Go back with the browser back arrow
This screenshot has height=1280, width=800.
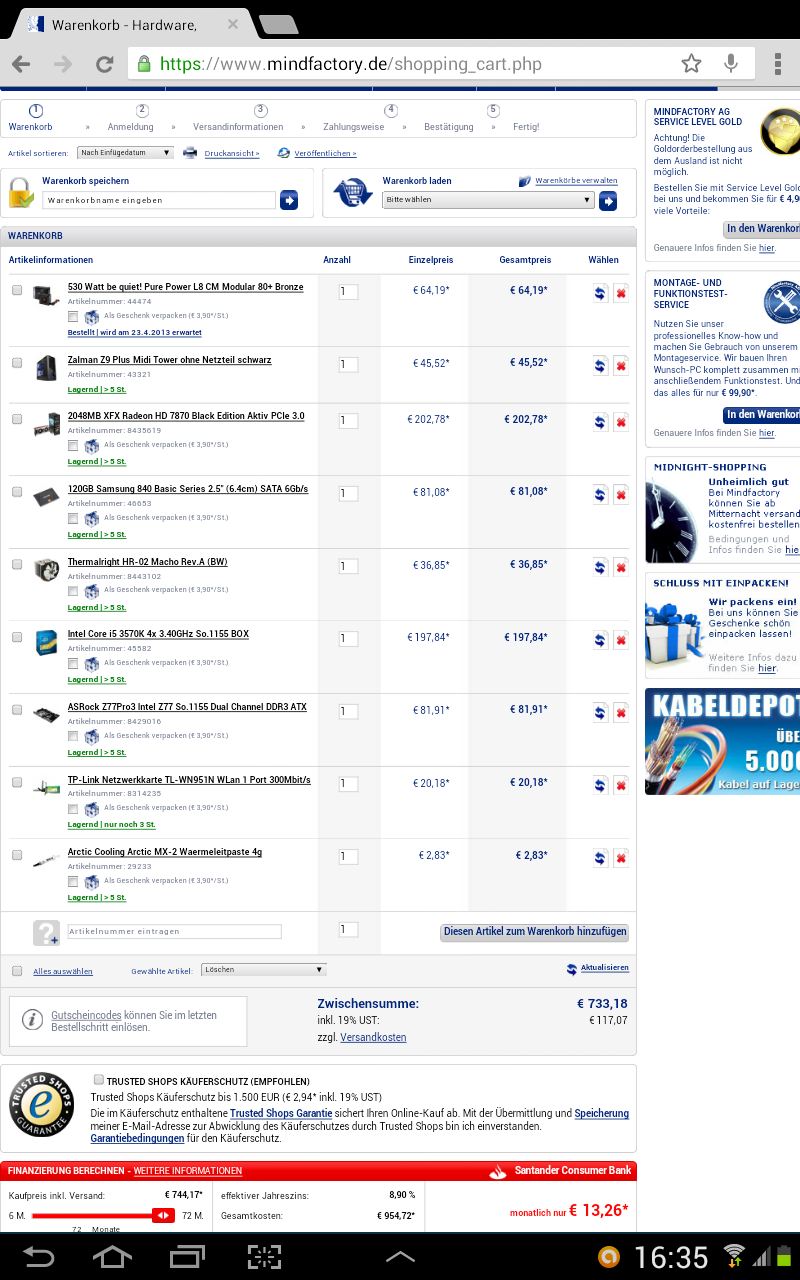pyautogui.click(x=21, y=64)
